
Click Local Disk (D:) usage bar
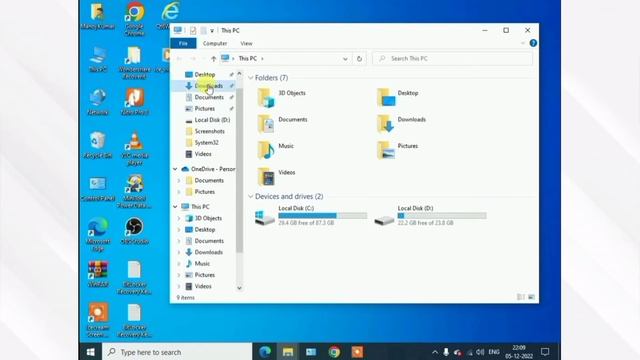(442, 216)
